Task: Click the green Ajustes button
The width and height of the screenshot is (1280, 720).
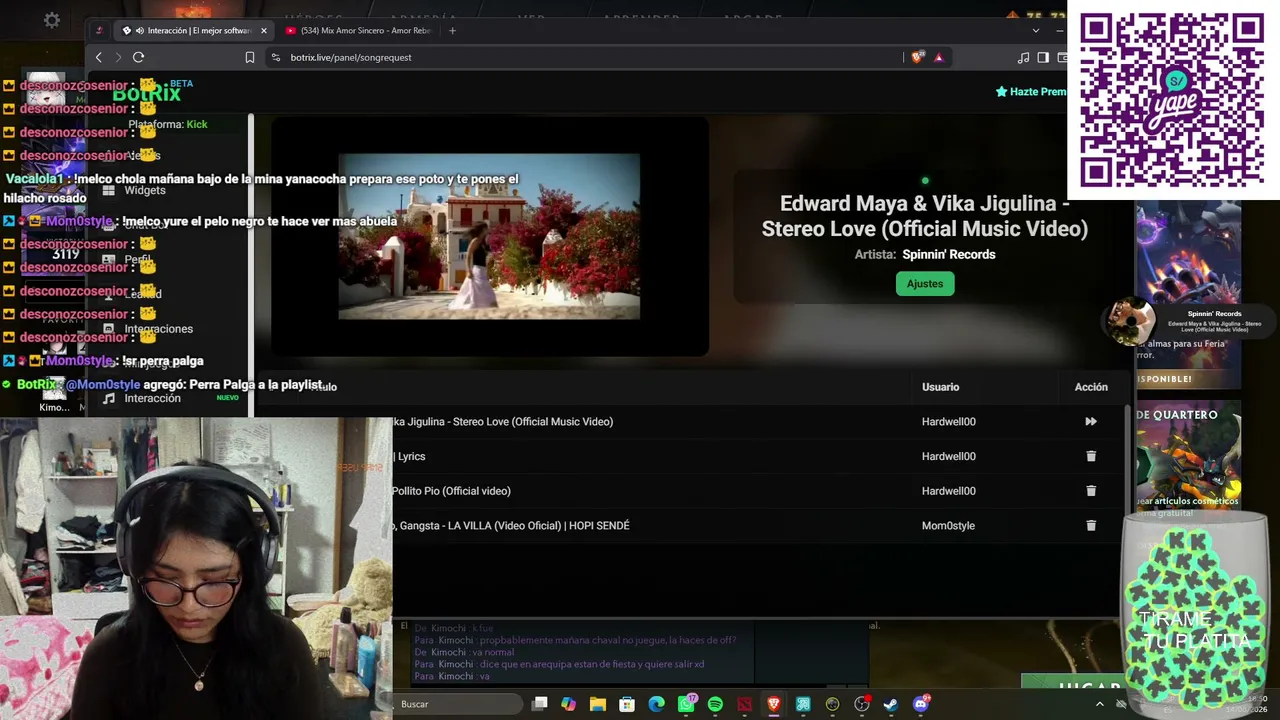Action: (x=925, y=284)
